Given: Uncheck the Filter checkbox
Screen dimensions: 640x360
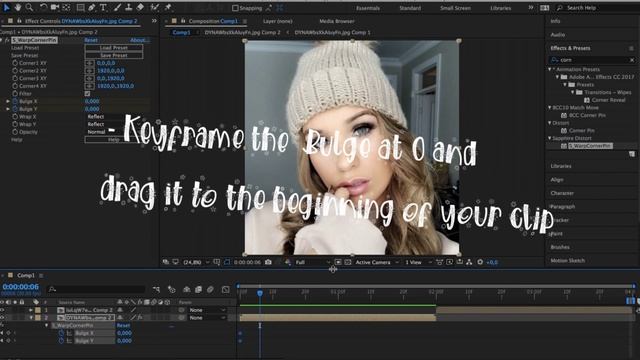Looking at the screenshot, I should [87, 93].
